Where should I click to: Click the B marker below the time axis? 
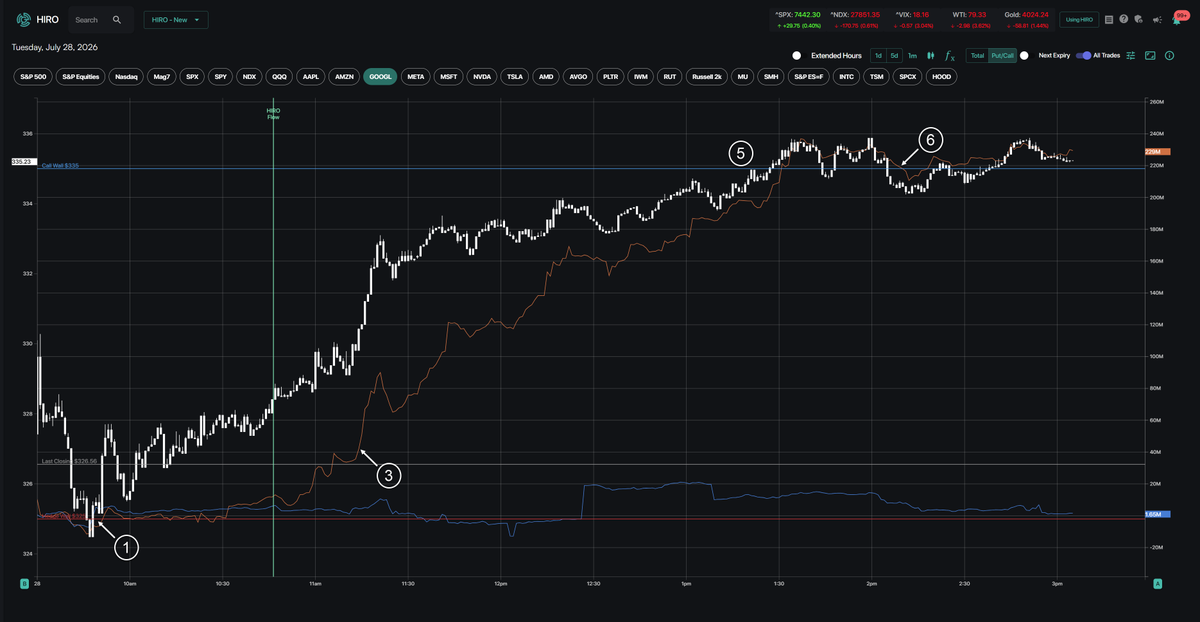(24, 582)
